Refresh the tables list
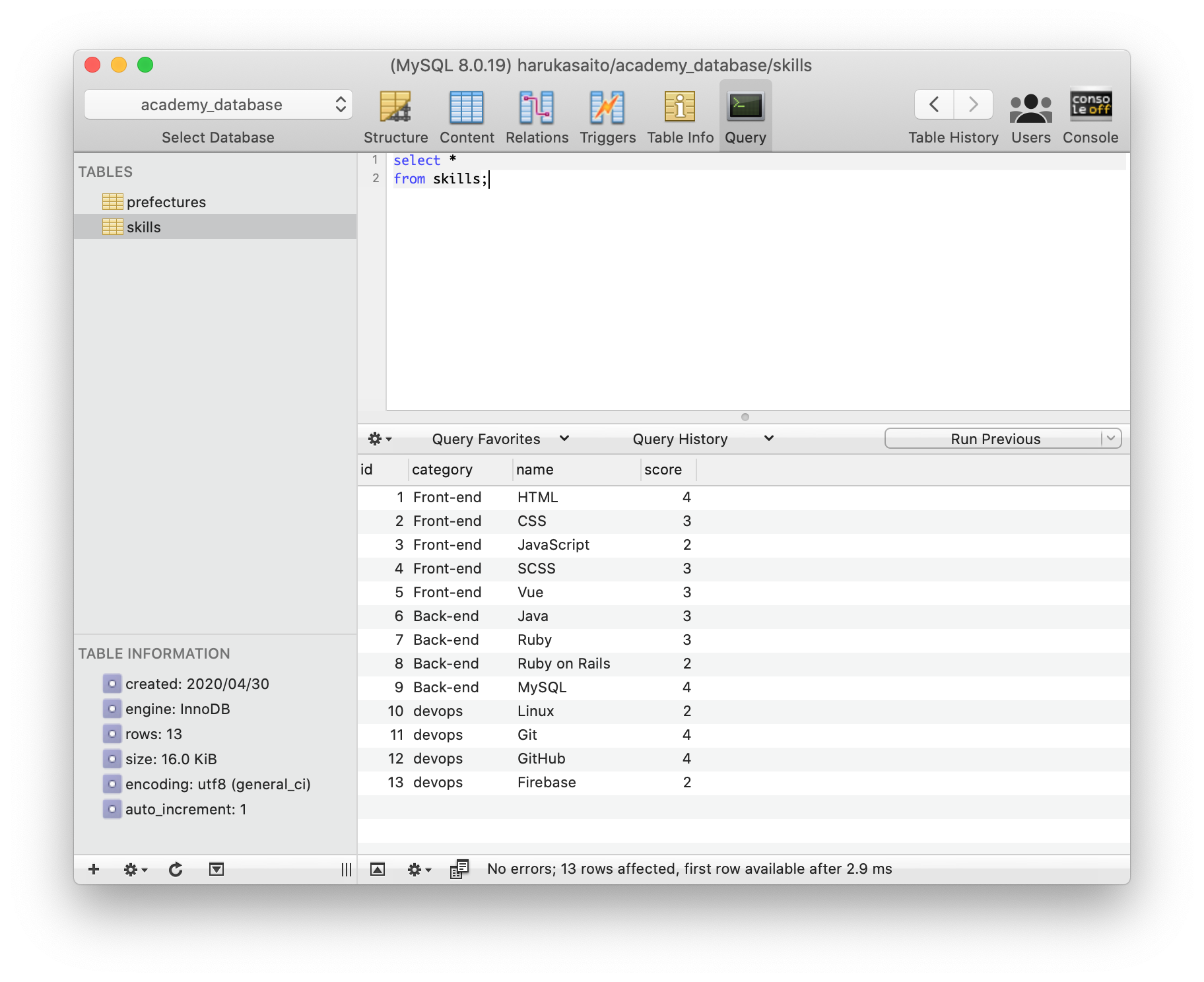The width and height of the screenshot is (1204, 982). (x=176, y=869)
